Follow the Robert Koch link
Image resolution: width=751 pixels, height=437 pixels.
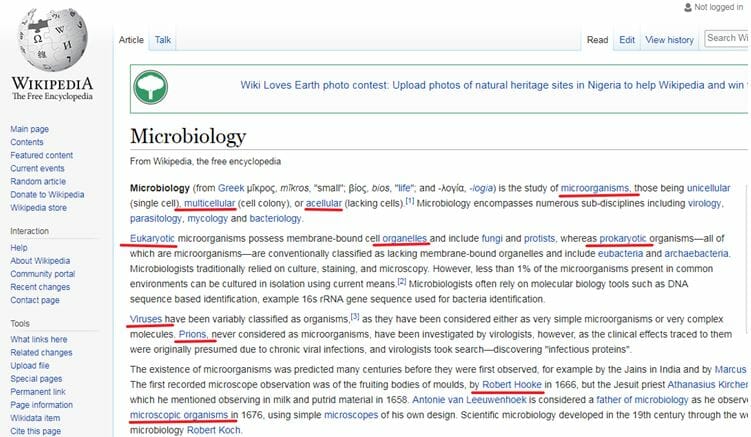click(214, 430)
